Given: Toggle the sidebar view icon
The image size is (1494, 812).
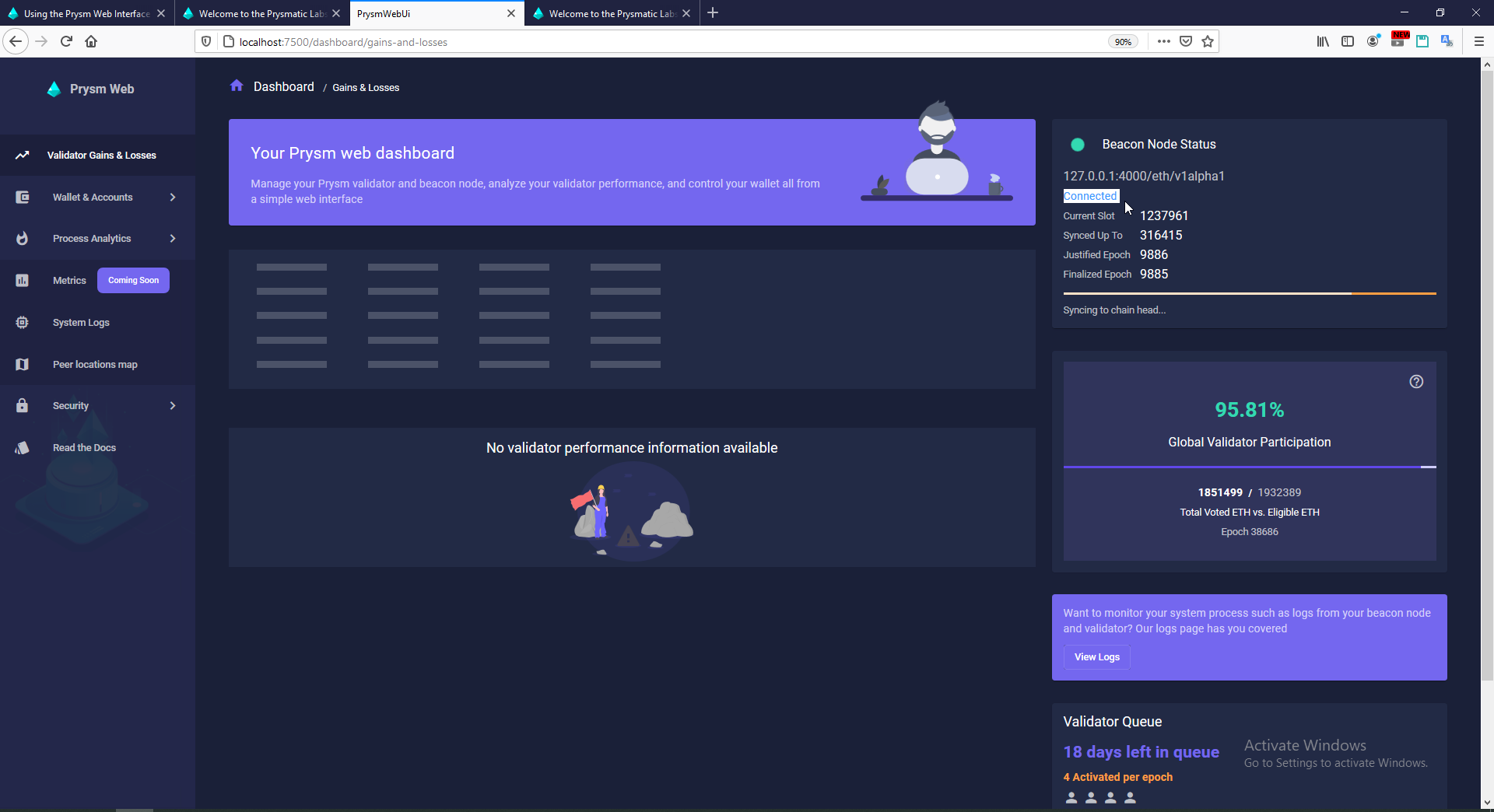Looking at the screenshot, I should coord(1348,42).
